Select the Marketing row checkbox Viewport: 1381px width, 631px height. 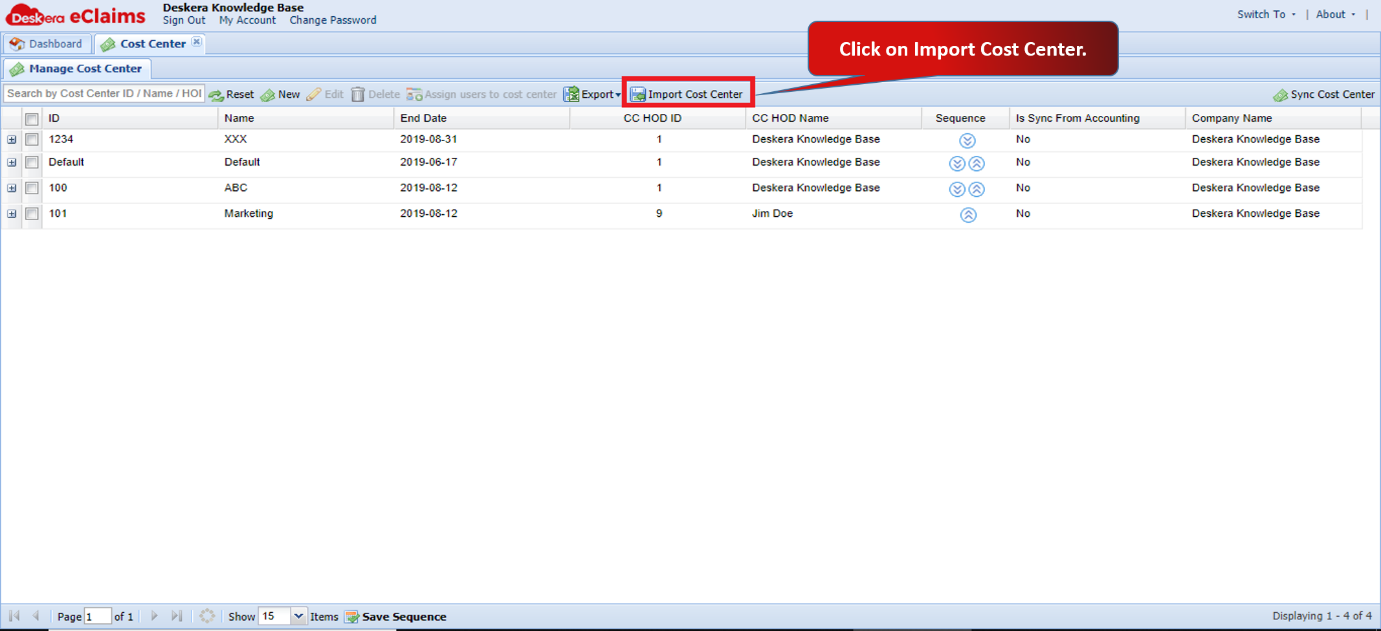pyautogui.click(x=32, y=214)
